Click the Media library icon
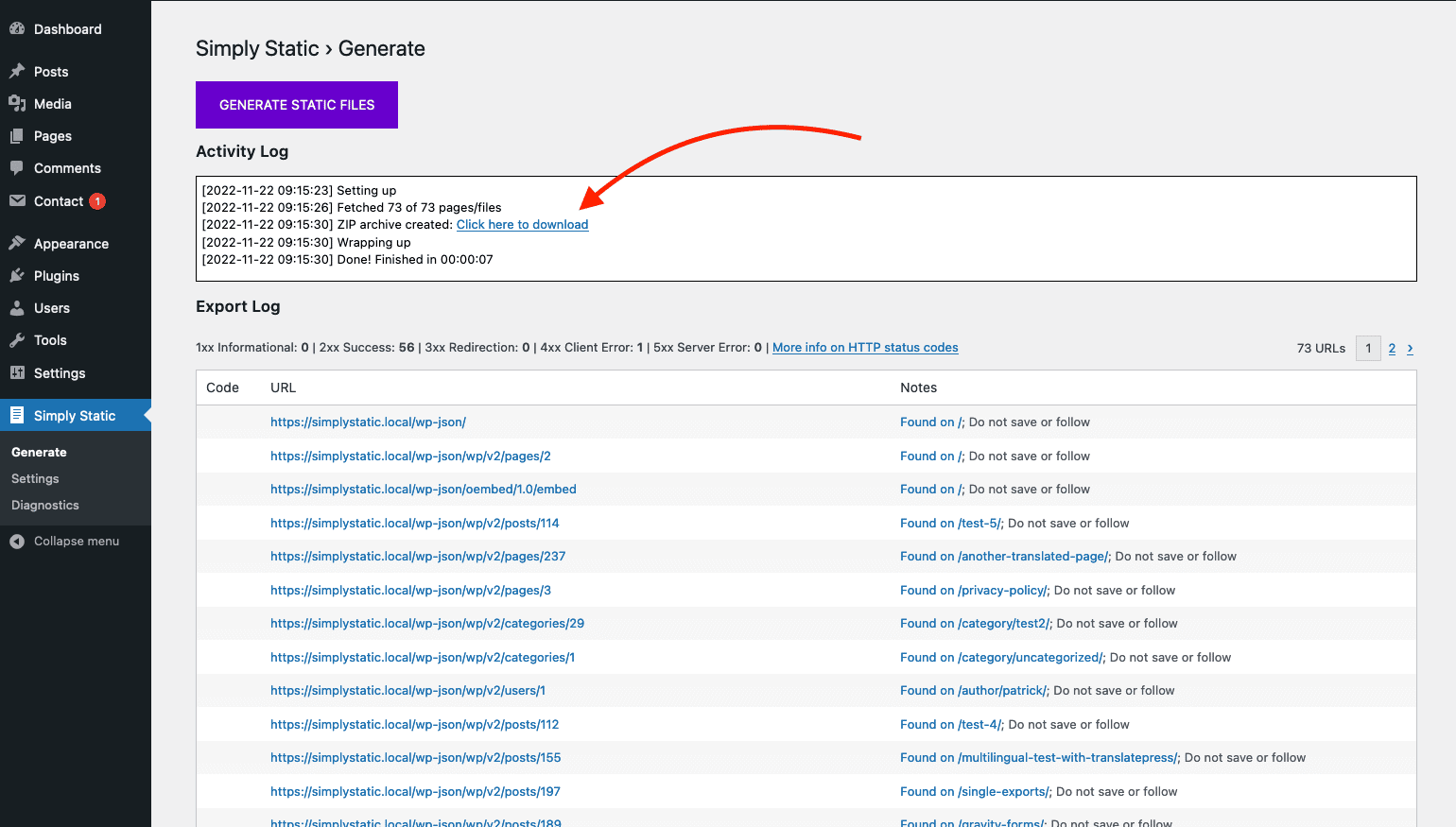 (x=17, y=104)
